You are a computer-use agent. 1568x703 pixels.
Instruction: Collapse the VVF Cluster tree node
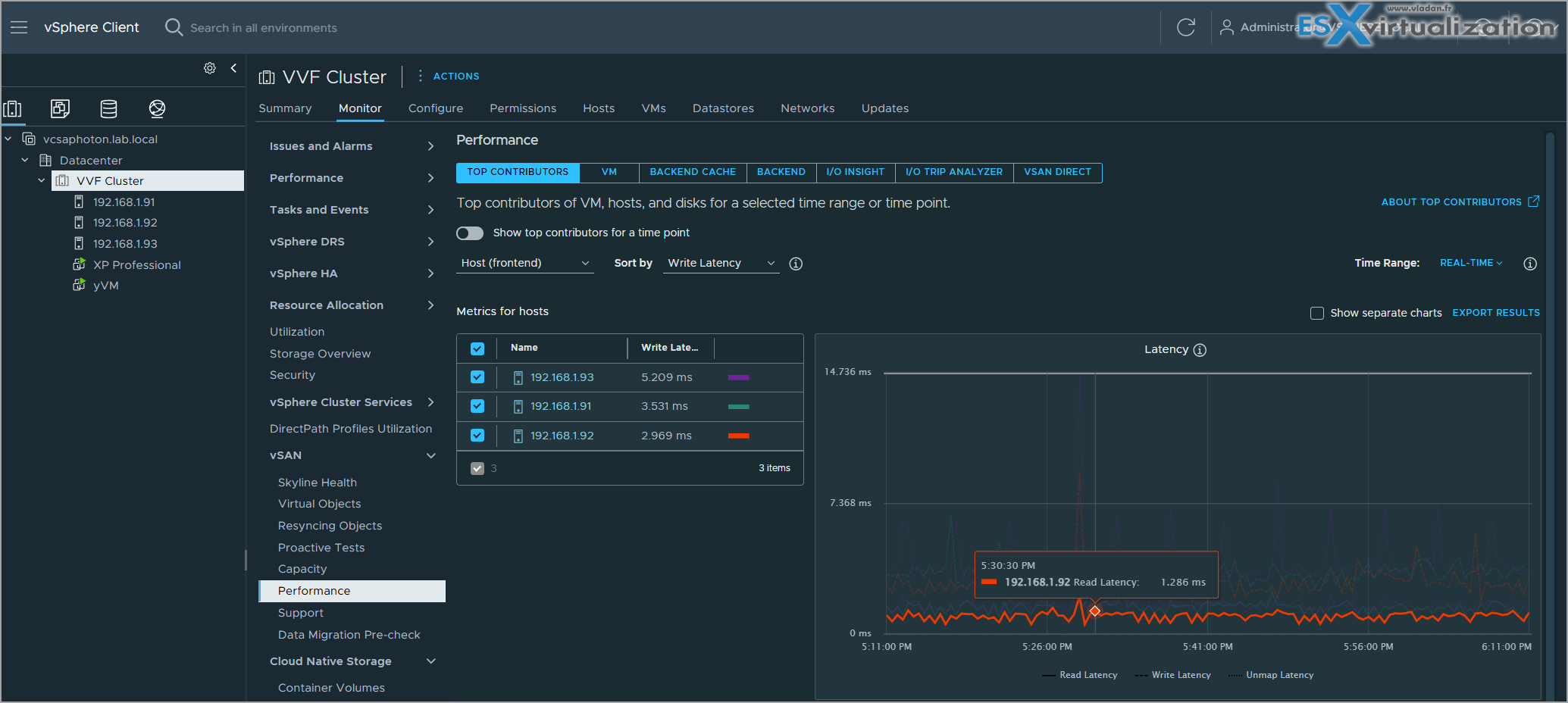click(42, 181)
